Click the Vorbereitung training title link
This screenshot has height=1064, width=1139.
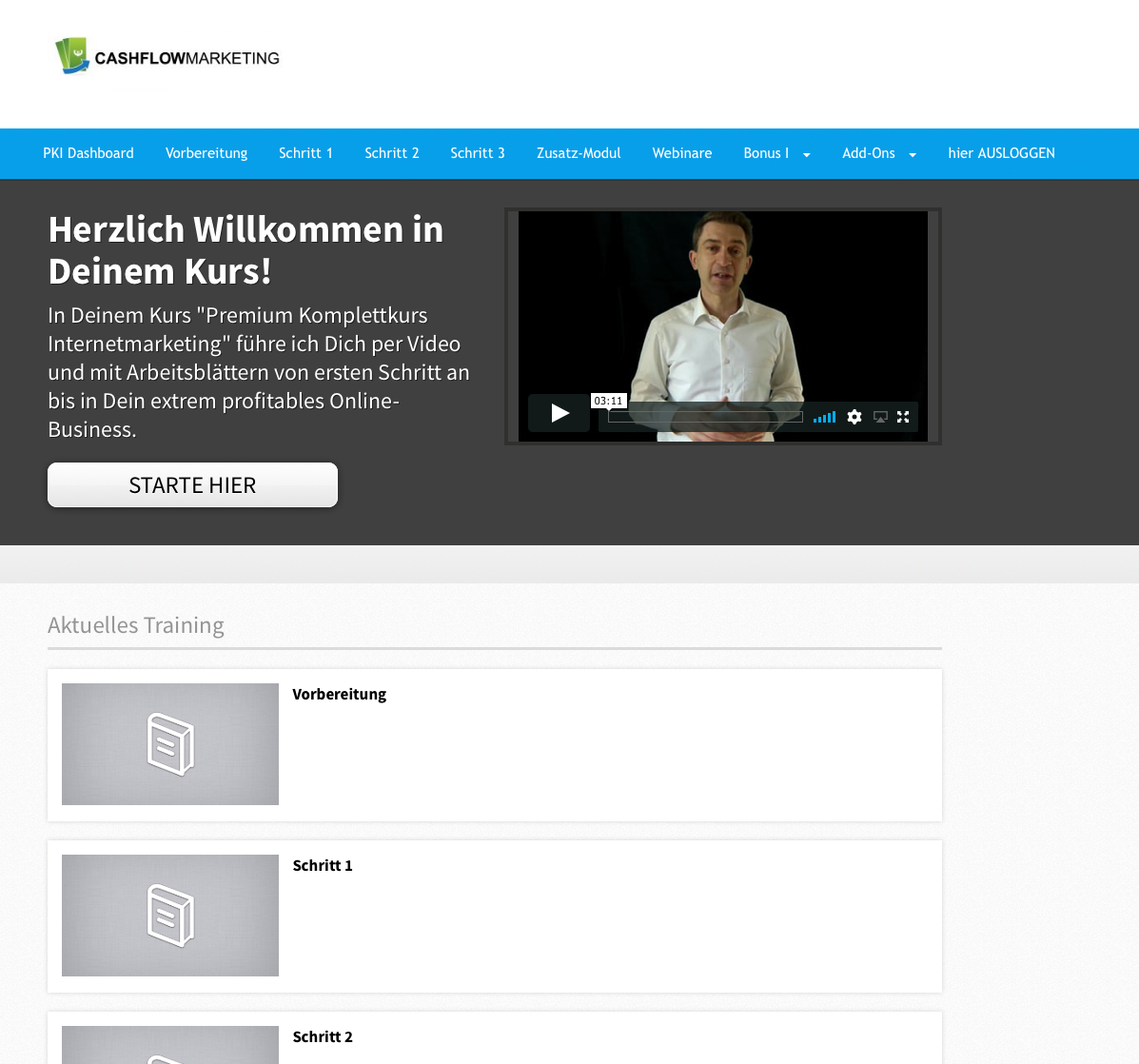tap(340, 695)
